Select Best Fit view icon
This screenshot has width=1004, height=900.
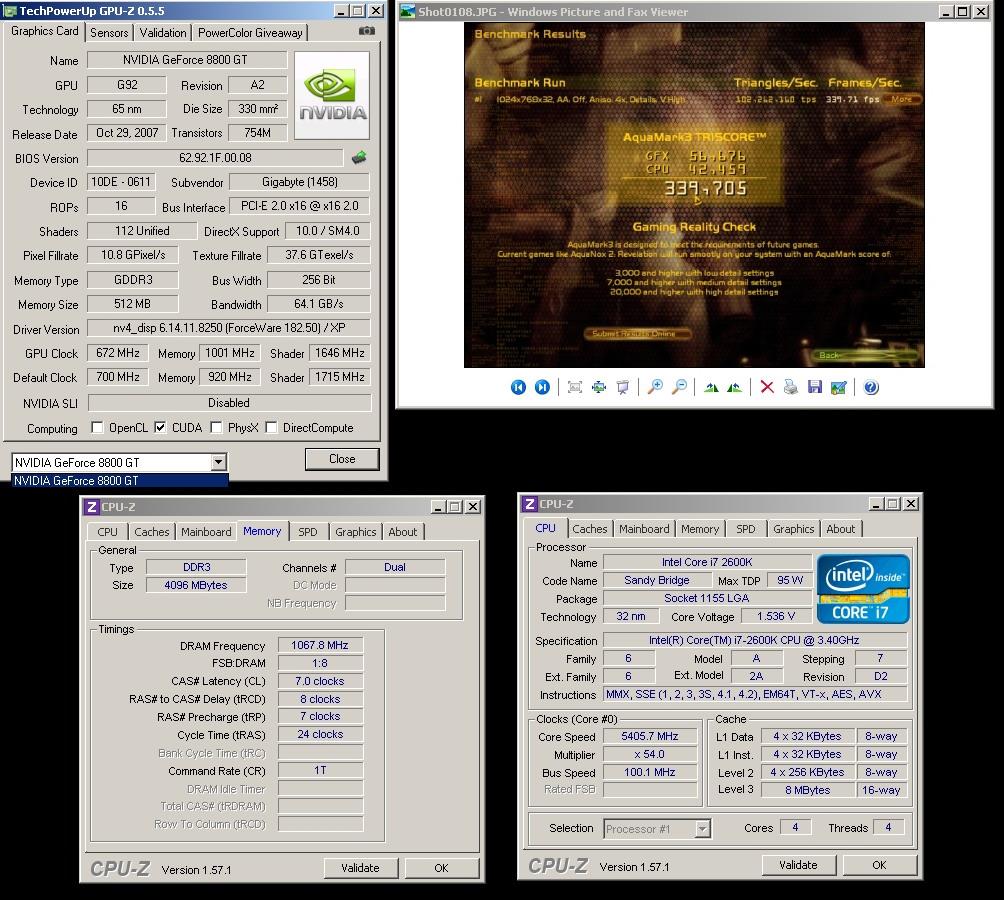pyautogui.click(x=575, y=387)
